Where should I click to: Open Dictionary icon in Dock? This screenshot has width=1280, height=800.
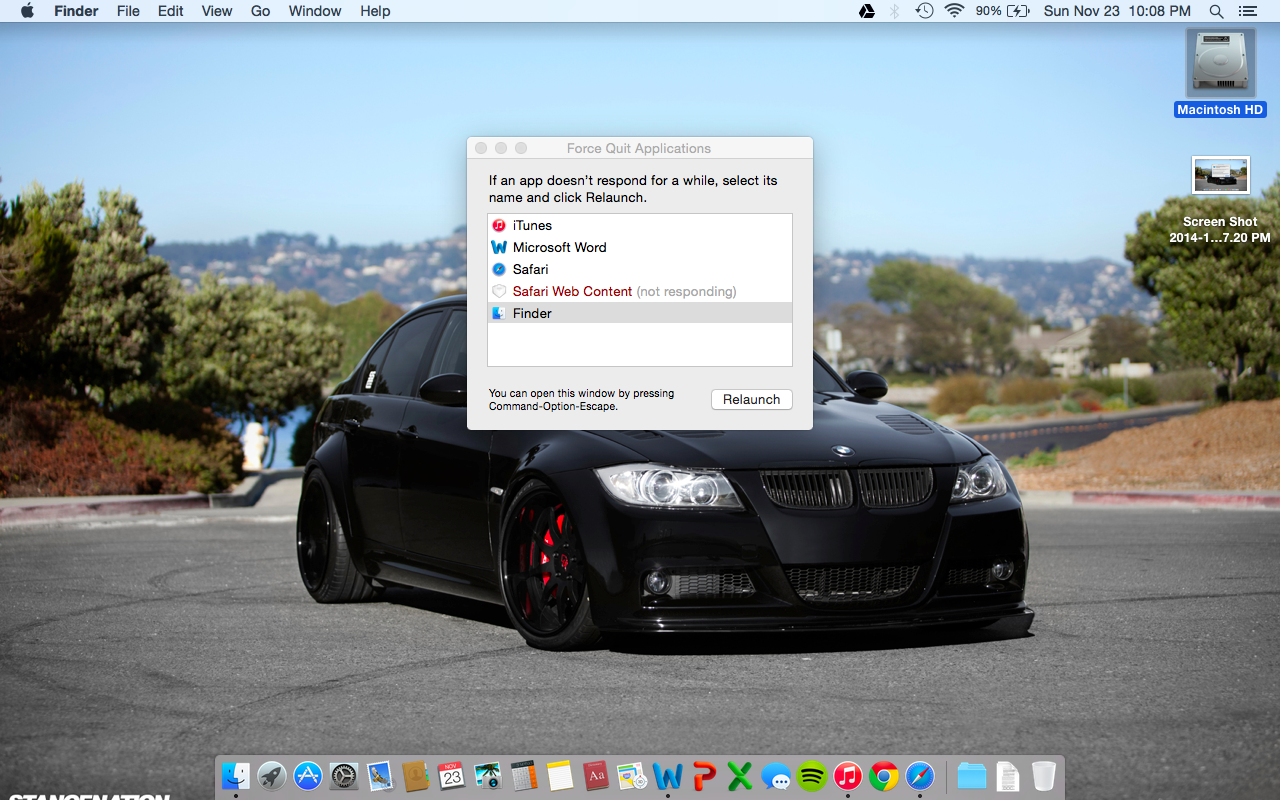click(x=596, y=775)
